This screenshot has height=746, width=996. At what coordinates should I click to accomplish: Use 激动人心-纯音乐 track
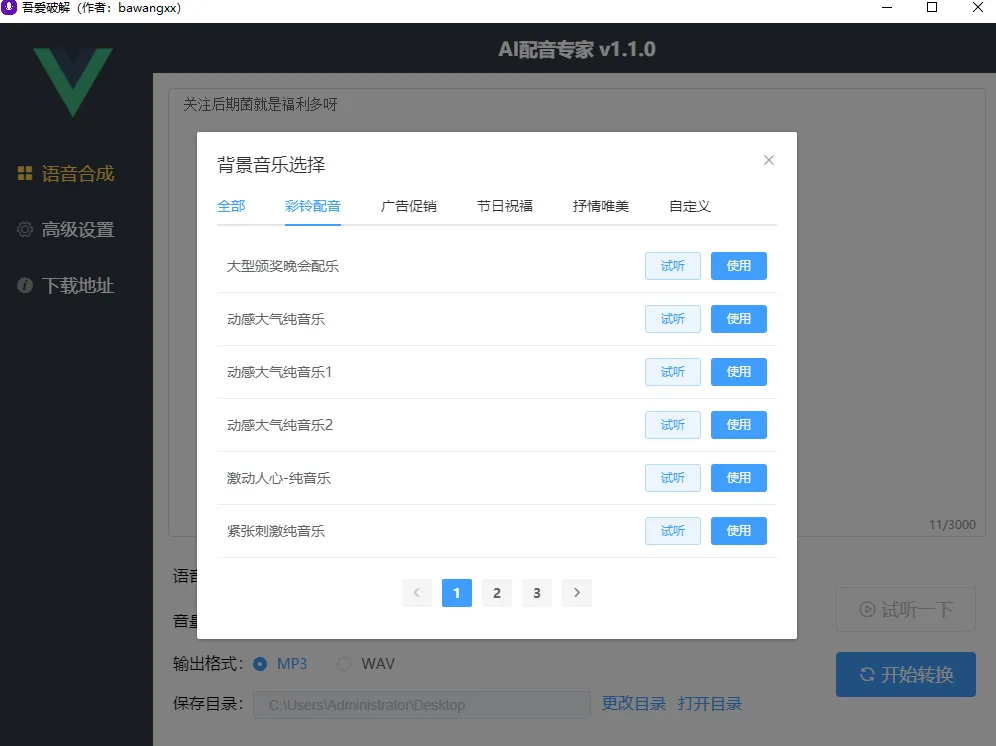738,478
